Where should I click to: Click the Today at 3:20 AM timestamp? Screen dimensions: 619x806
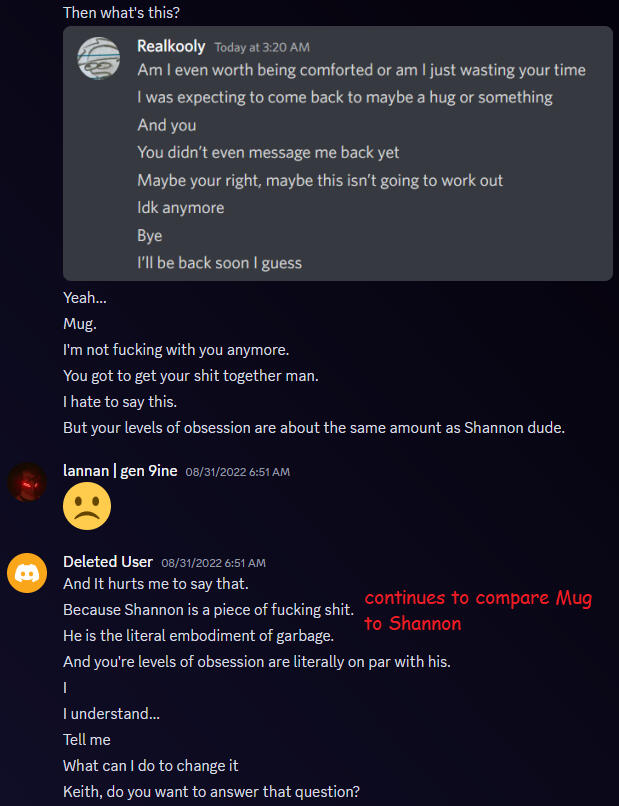(x=262, y=47)
